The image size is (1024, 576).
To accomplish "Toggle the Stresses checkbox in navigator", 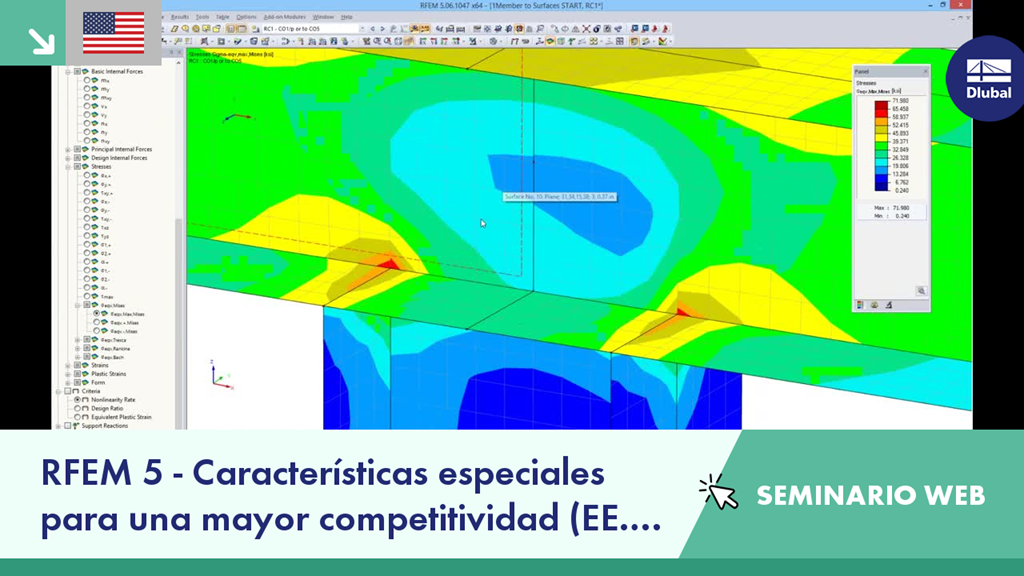I will [x=77, y=167].
